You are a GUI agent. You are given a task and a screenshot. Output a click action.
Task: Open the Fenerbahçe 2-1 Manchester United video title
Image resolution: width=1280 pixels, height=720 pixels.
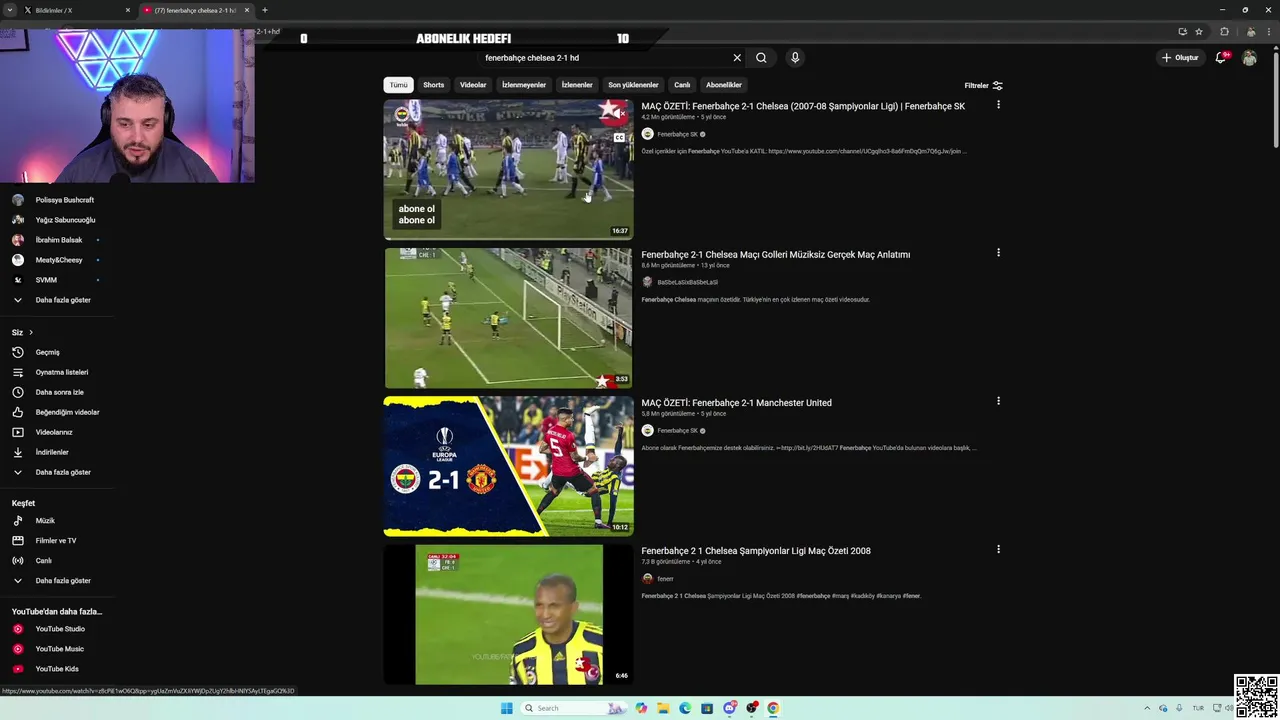[x=736, y=403]
